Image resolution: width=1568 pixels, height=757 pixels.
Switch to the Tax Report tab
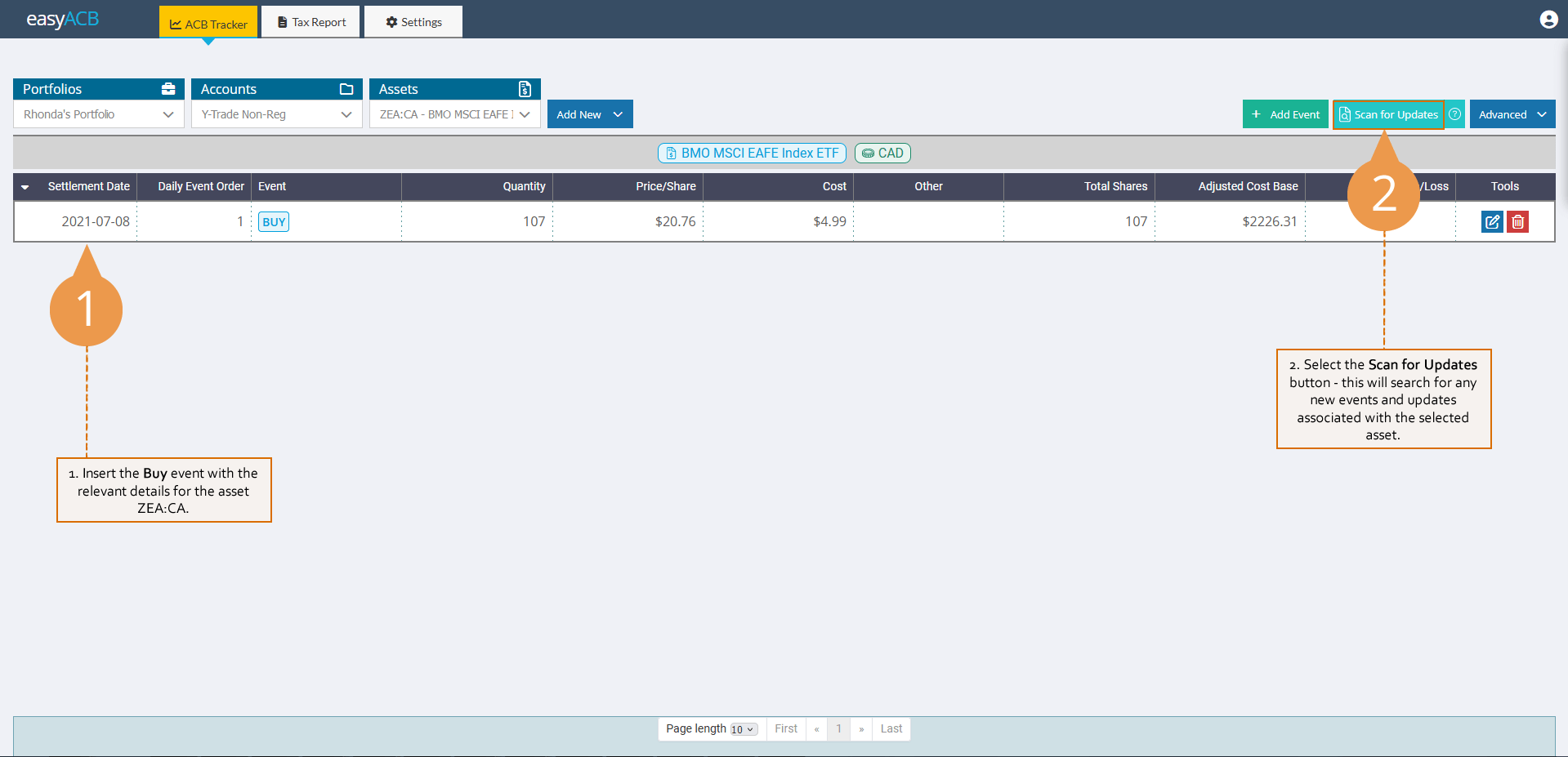[x=310, y=21]
